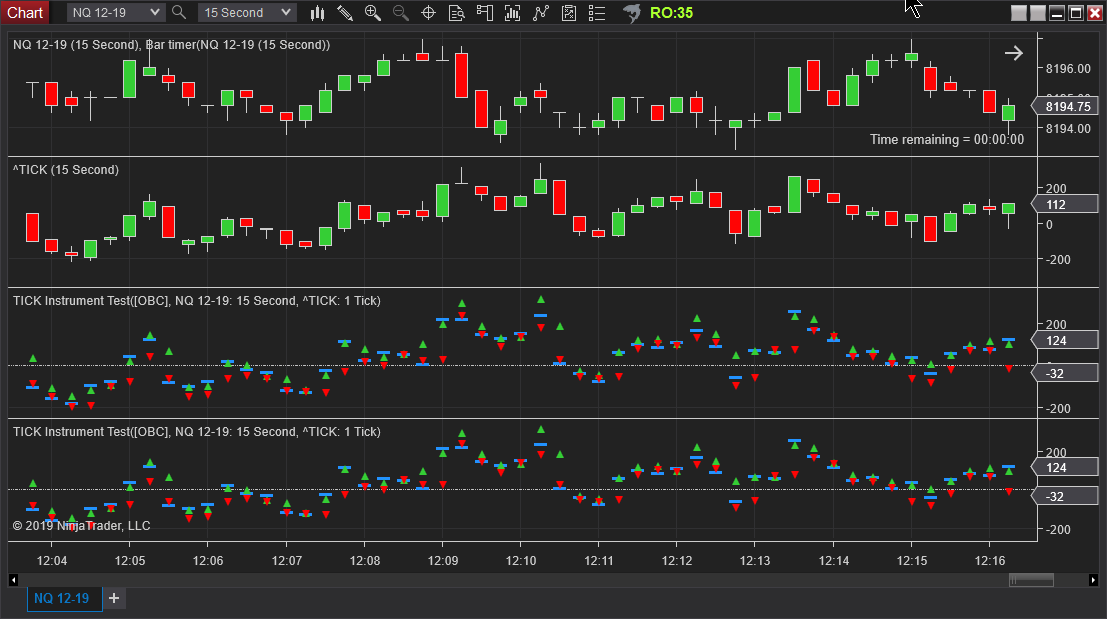Activate the Zoom In tool
Viewport: 1107px width, 619px height.
coord(372,13)
